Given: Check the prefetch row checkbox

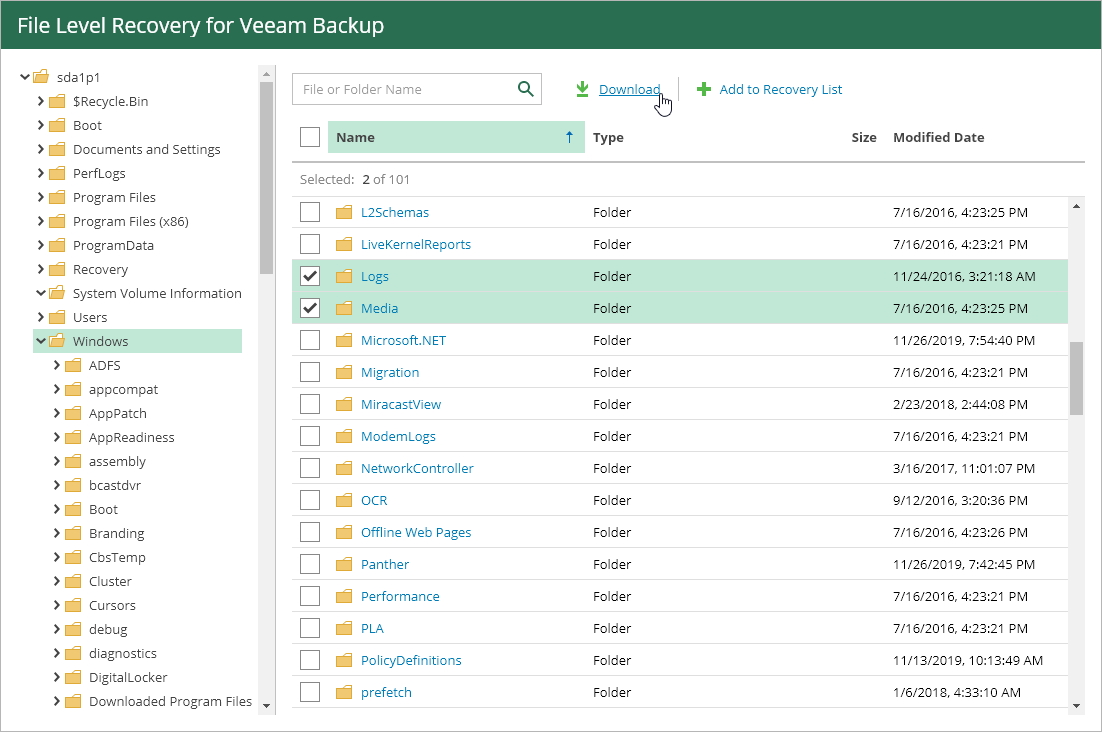Looking at the screenshot, I should coord(310,692).
